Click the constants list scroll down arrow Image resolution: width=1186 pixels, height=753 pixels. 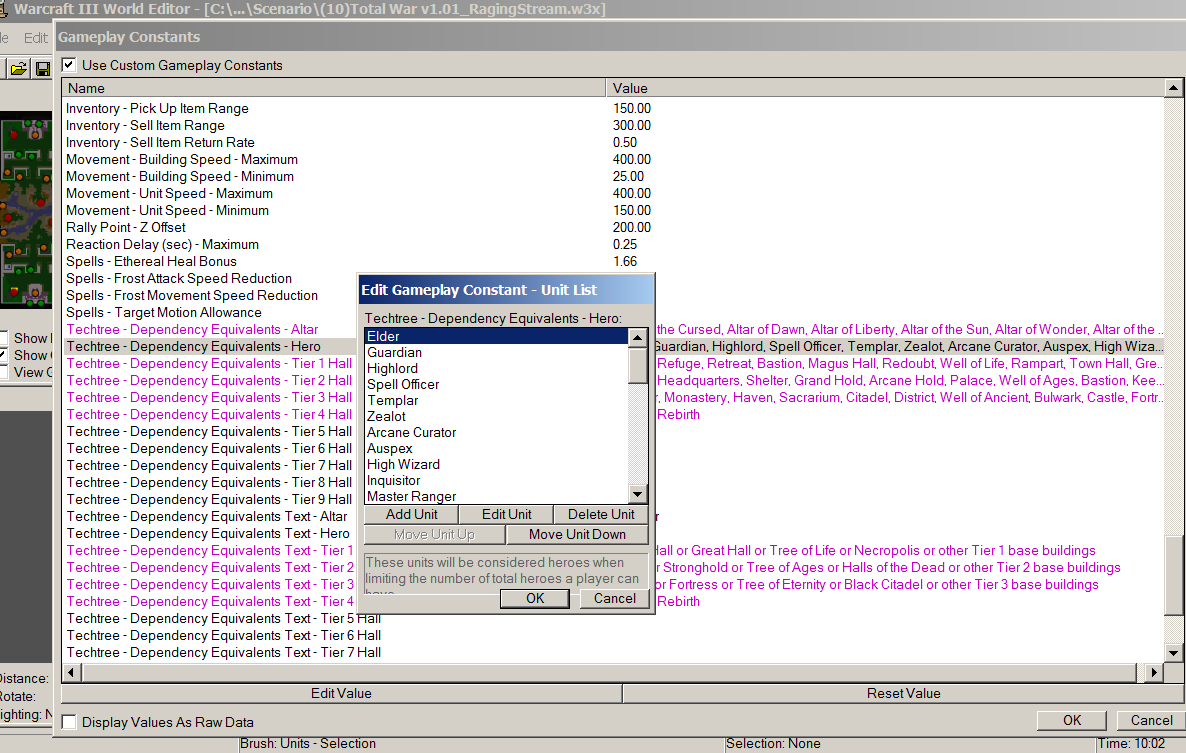tap(1173, 653)
